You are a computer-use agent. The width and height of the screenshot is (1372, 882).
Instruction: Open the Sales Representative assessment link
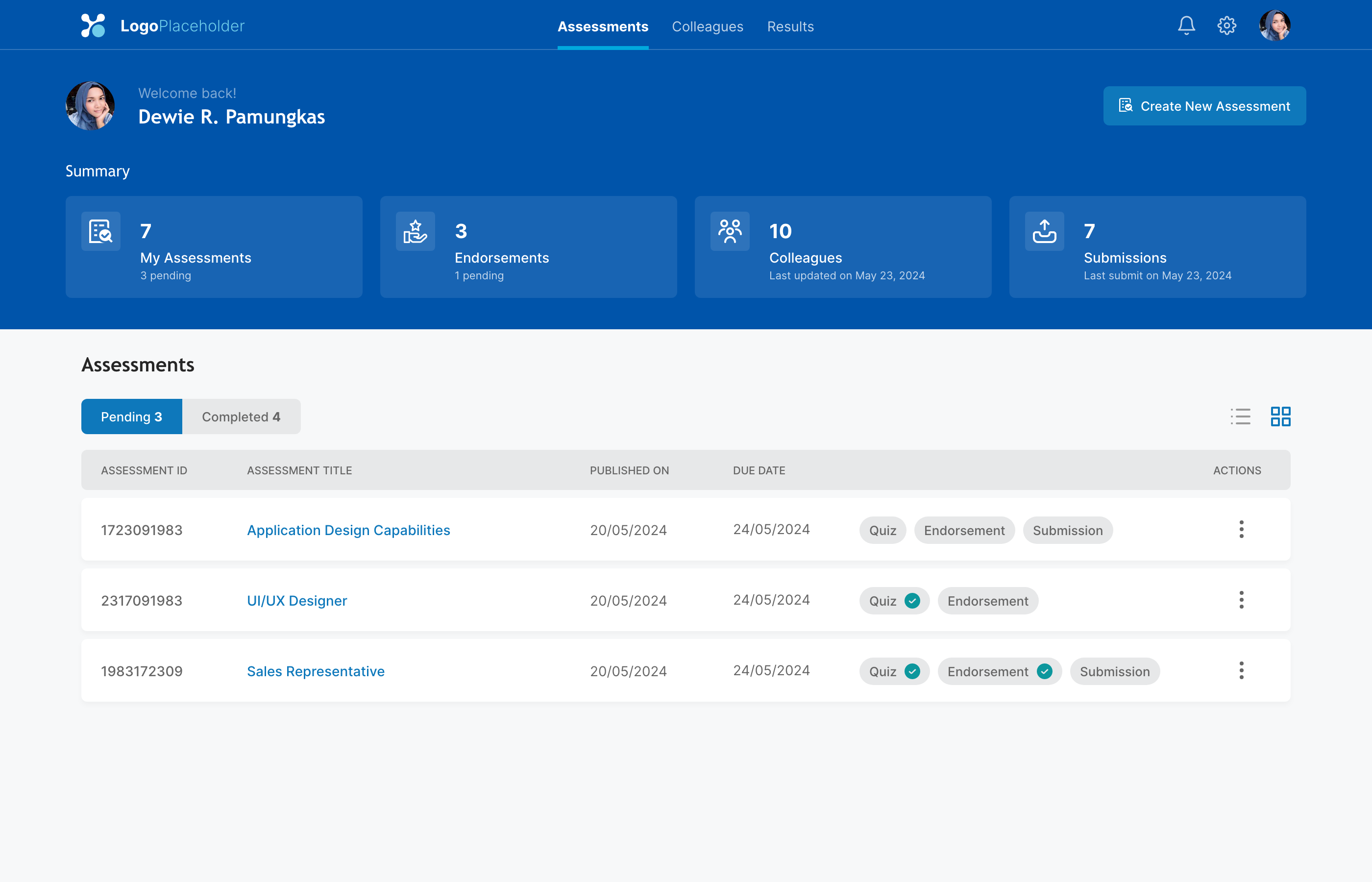[x=316, y=671]
